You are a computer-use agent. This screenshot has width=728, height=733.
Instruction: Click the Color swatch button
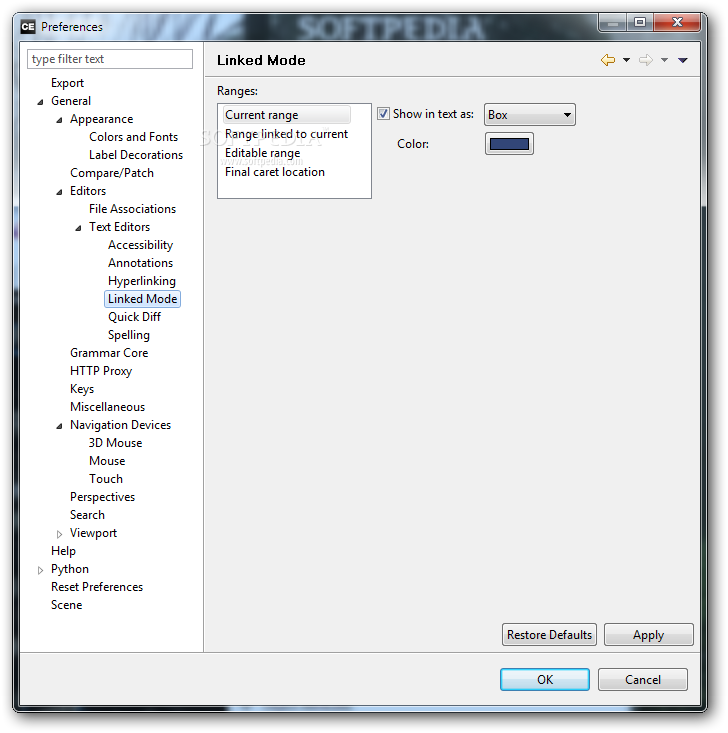tap(509, 144)
